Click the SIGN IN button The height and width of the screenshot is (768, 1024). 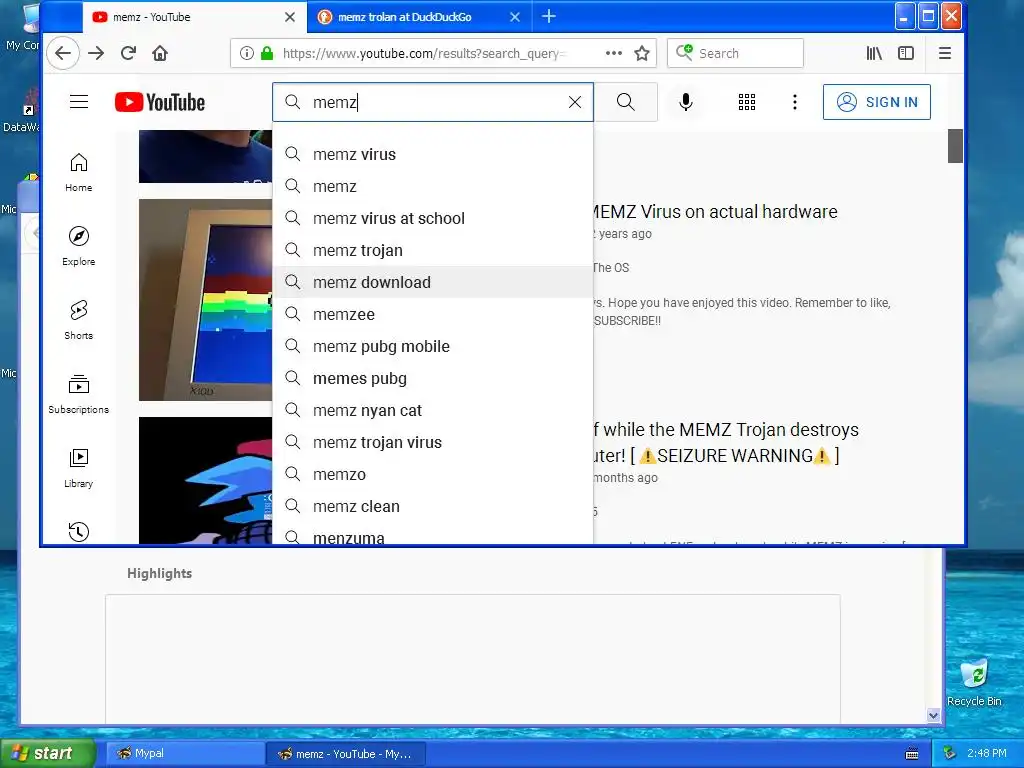(876, 102)
